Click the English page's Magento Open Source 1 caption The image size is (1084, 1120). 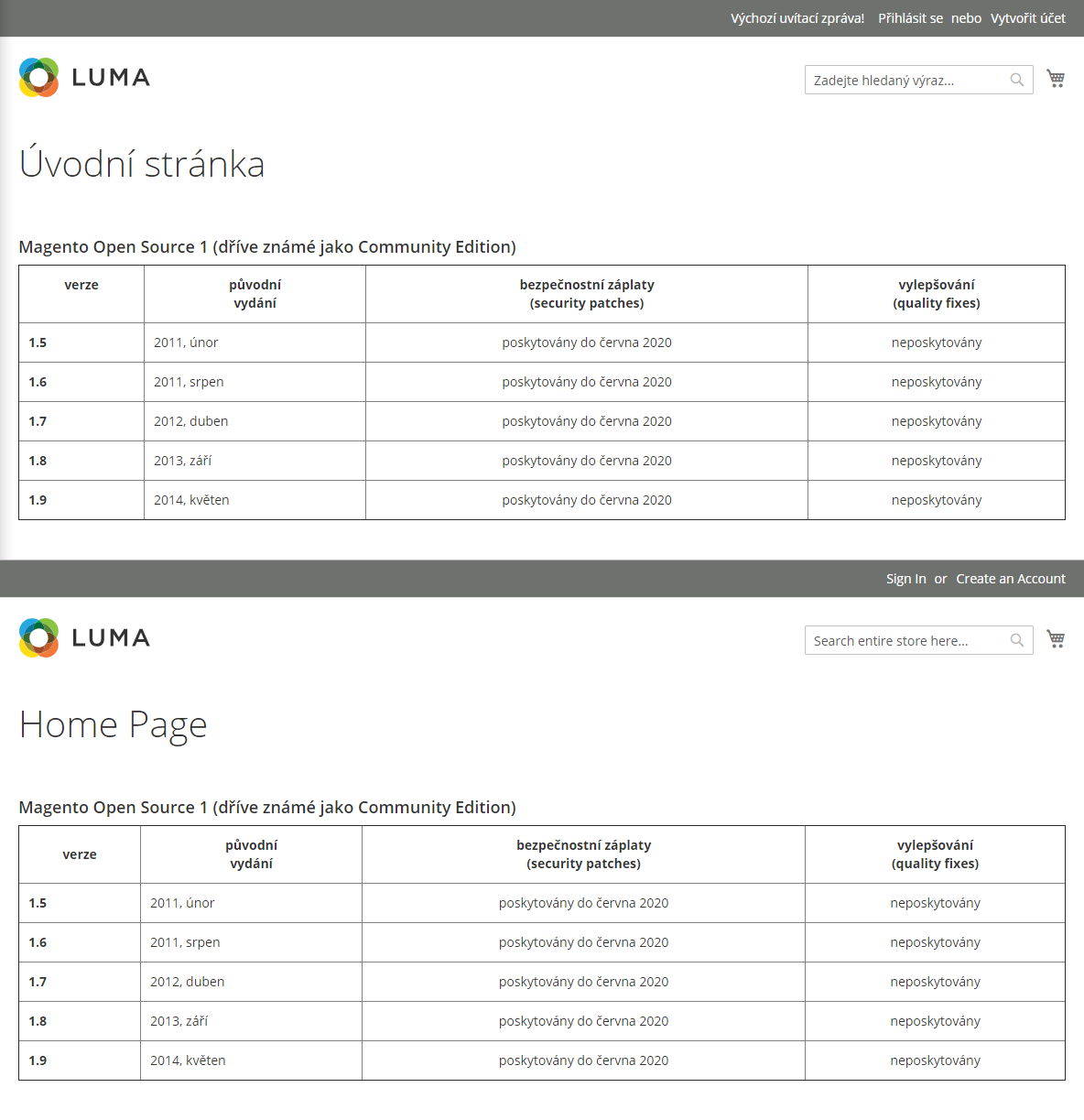pos(267,808)
